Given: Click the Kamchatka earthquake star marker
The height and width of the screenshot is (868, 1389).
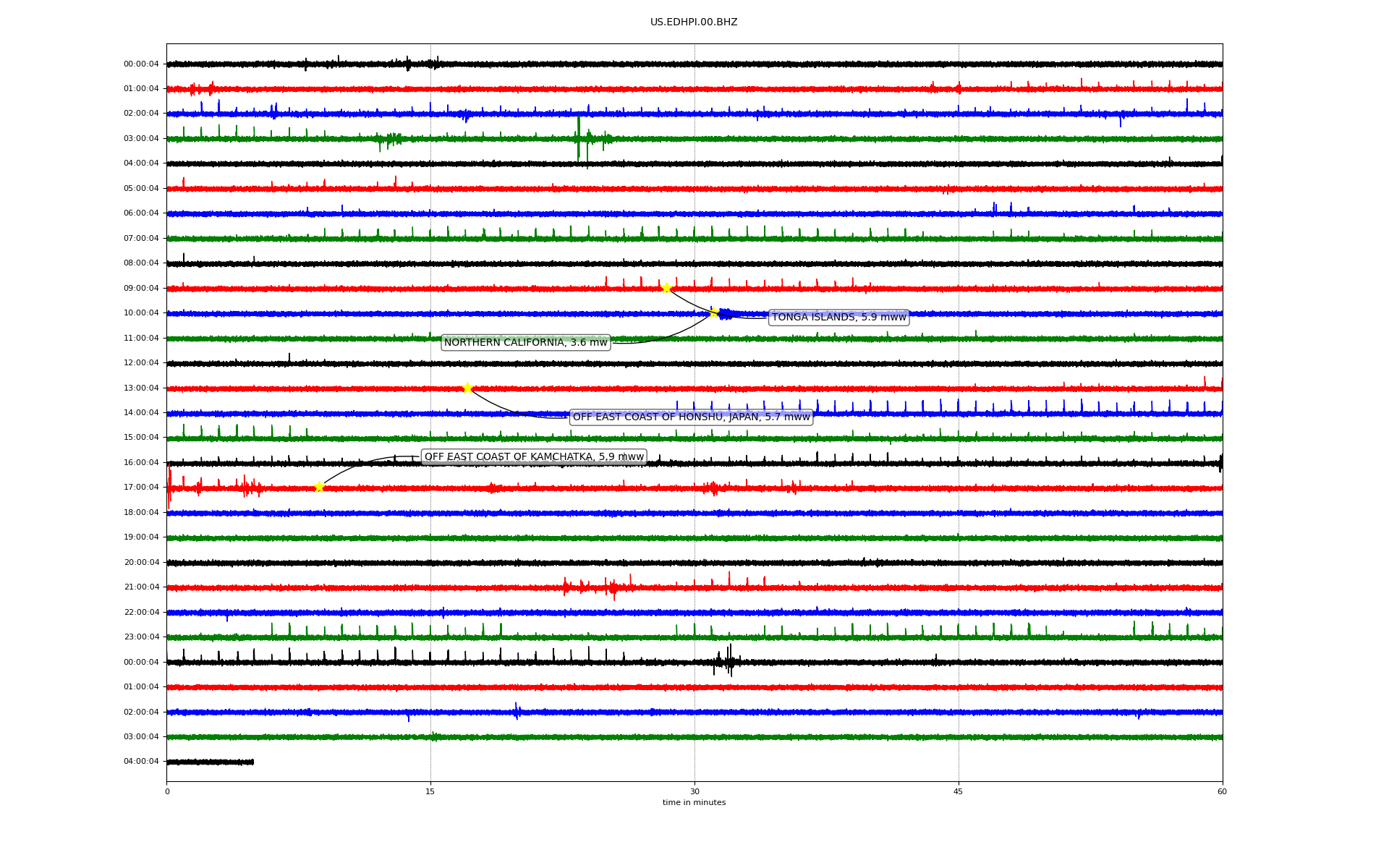Looking at the screenshot, I should pyautogui.click(x=319, y=487).
